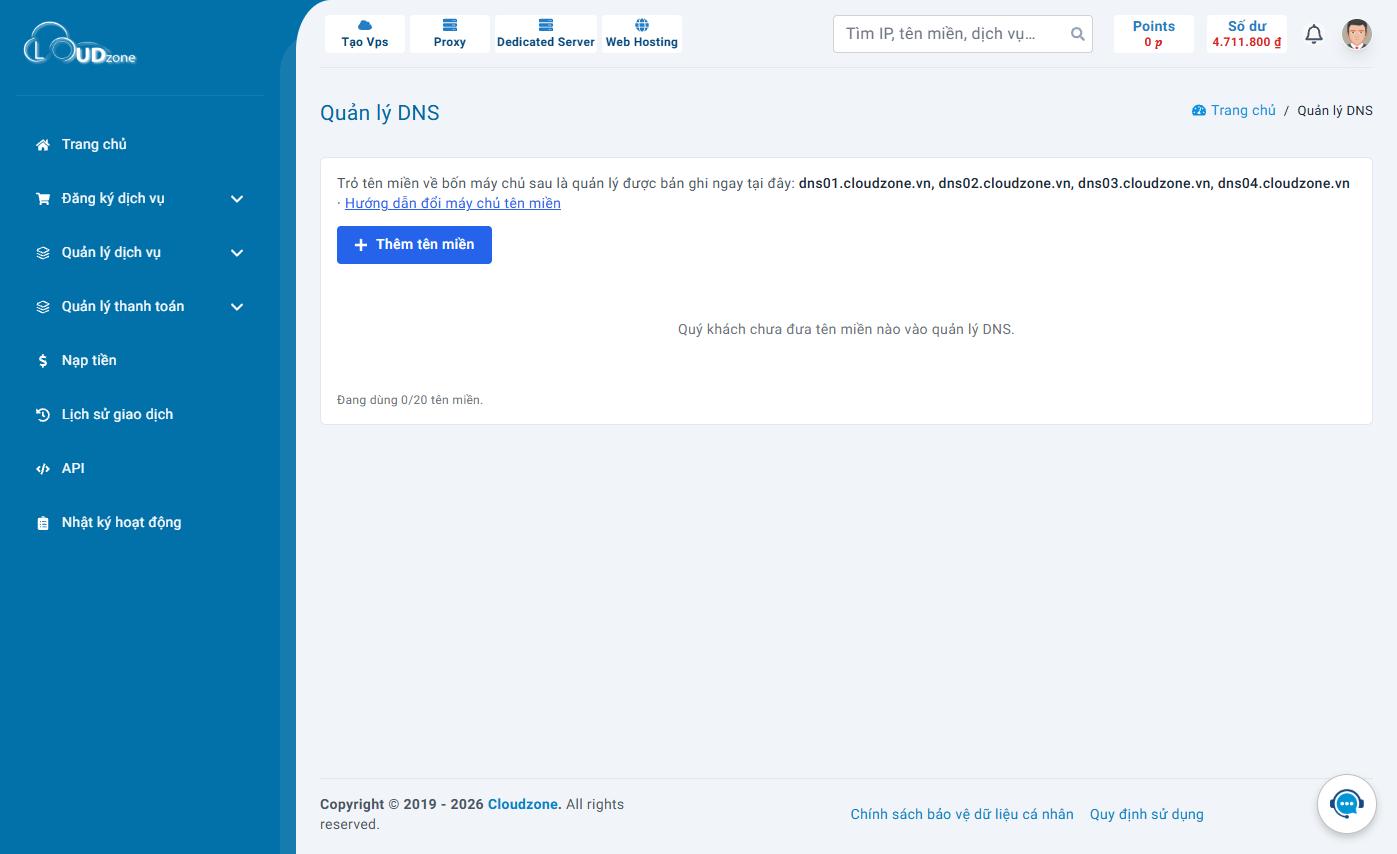This screenshot has width=1397, height=854.
Task: Open the Points balance box
Action: pyautogui.click(x=1154, y=34)
